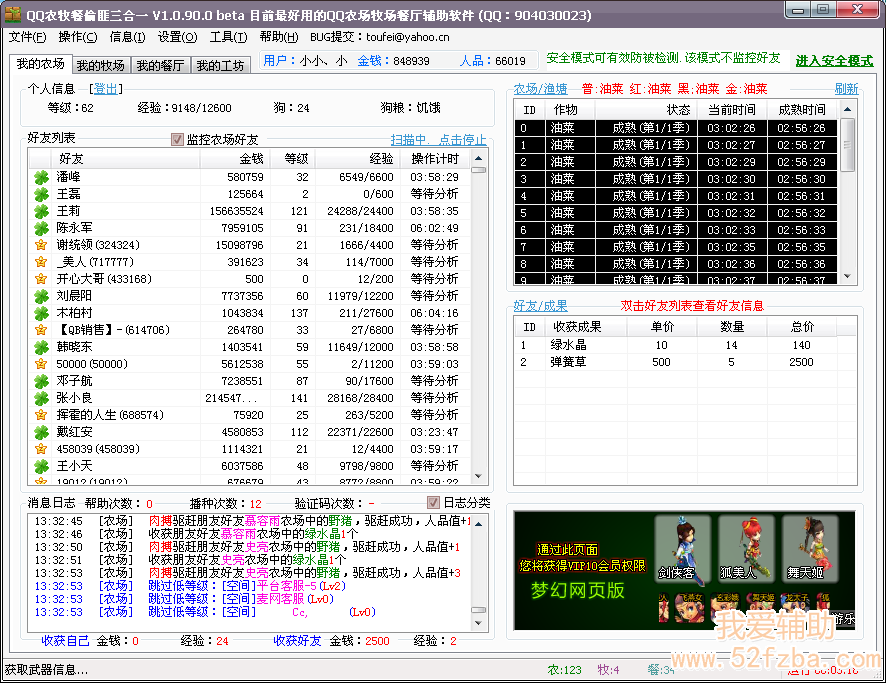This screenshot has width=886, height=683.
Task: Switch to the 我的餐厅 tab
Action: [x=160, y=66]
